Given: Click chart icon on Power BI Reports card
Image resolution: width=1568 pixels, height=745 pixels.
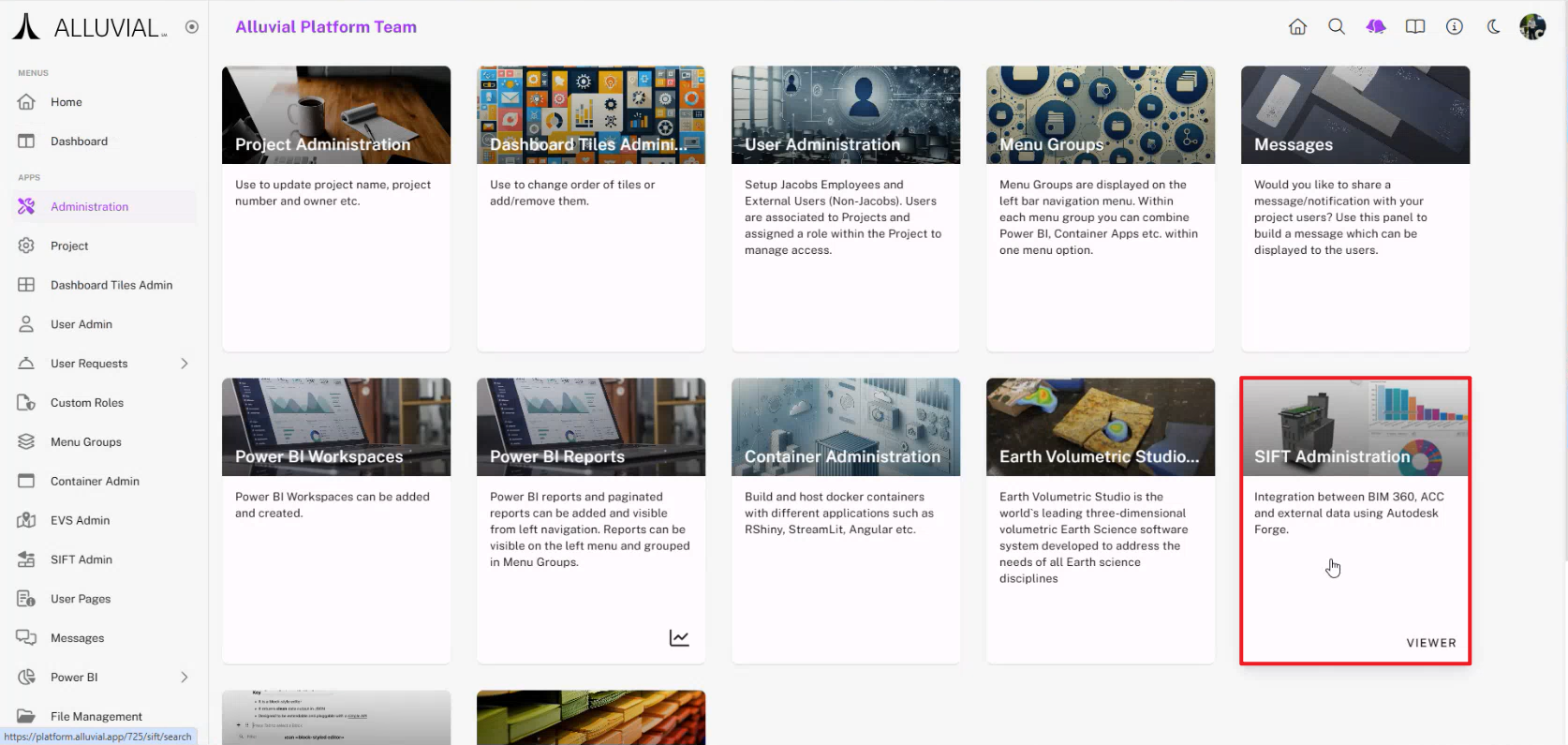Looking at the screenshot, I should coord(679,638).
